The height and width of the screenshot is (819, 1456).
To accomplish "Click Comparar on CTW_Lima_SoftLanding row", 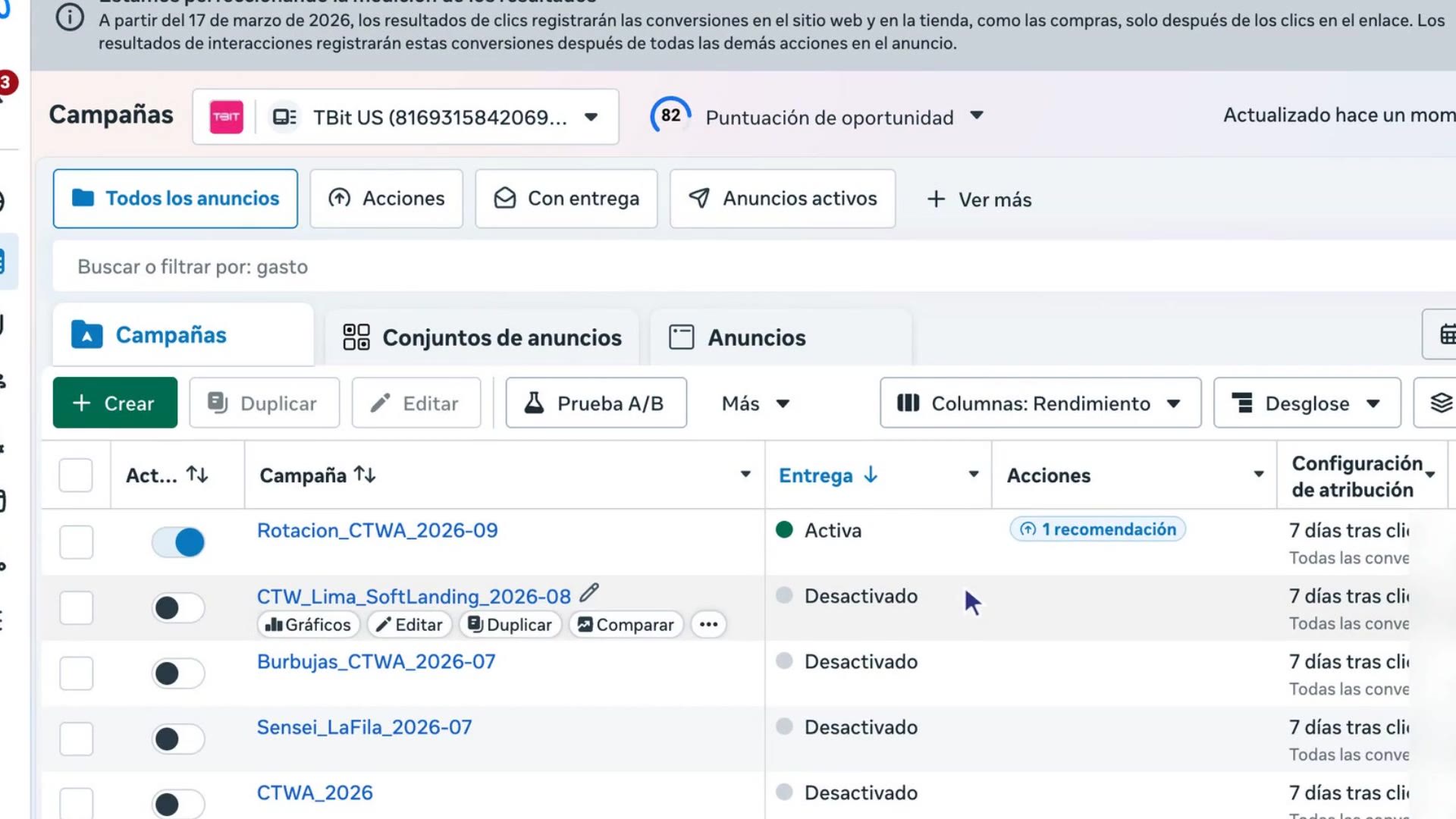I will coord(626,625).
